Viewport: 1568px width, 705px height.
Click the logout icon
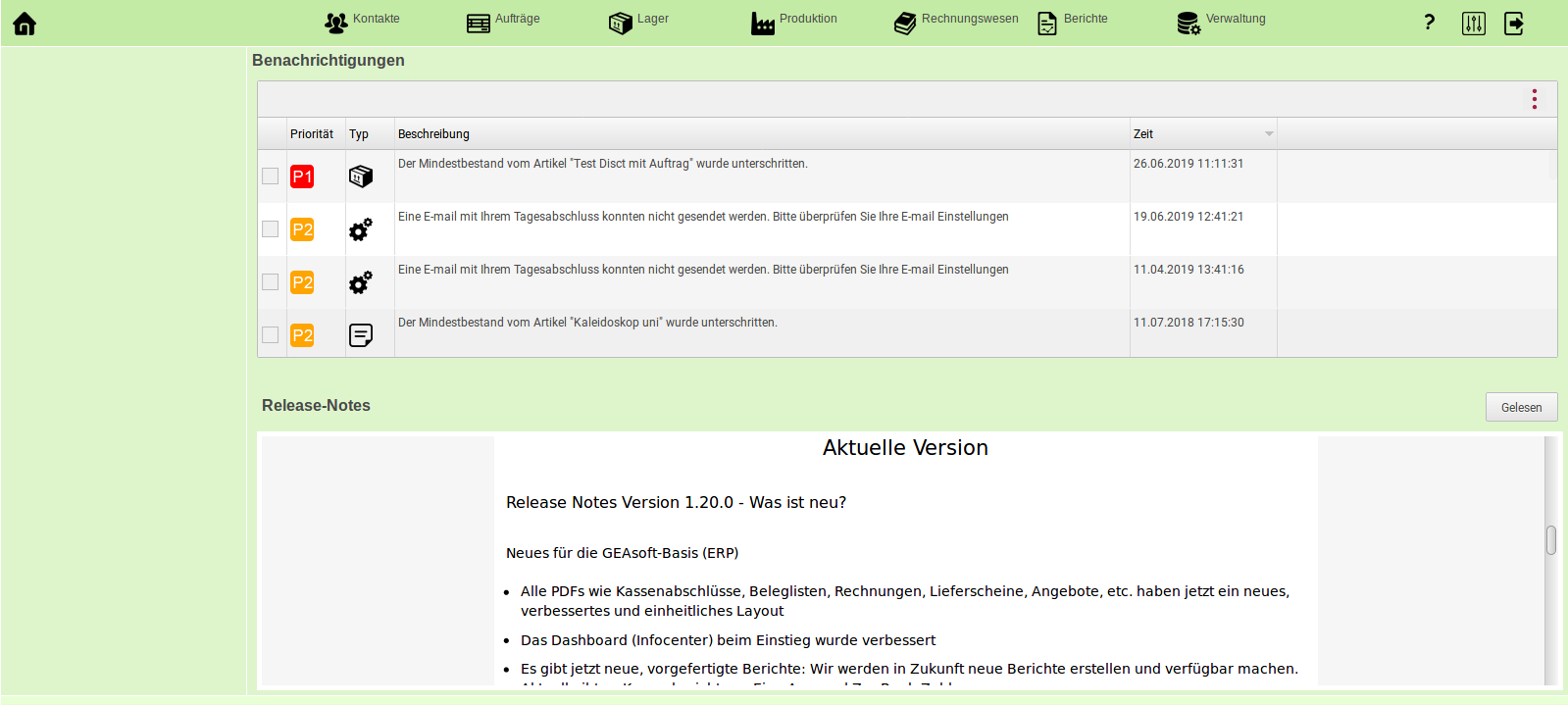coord(1514,24)
